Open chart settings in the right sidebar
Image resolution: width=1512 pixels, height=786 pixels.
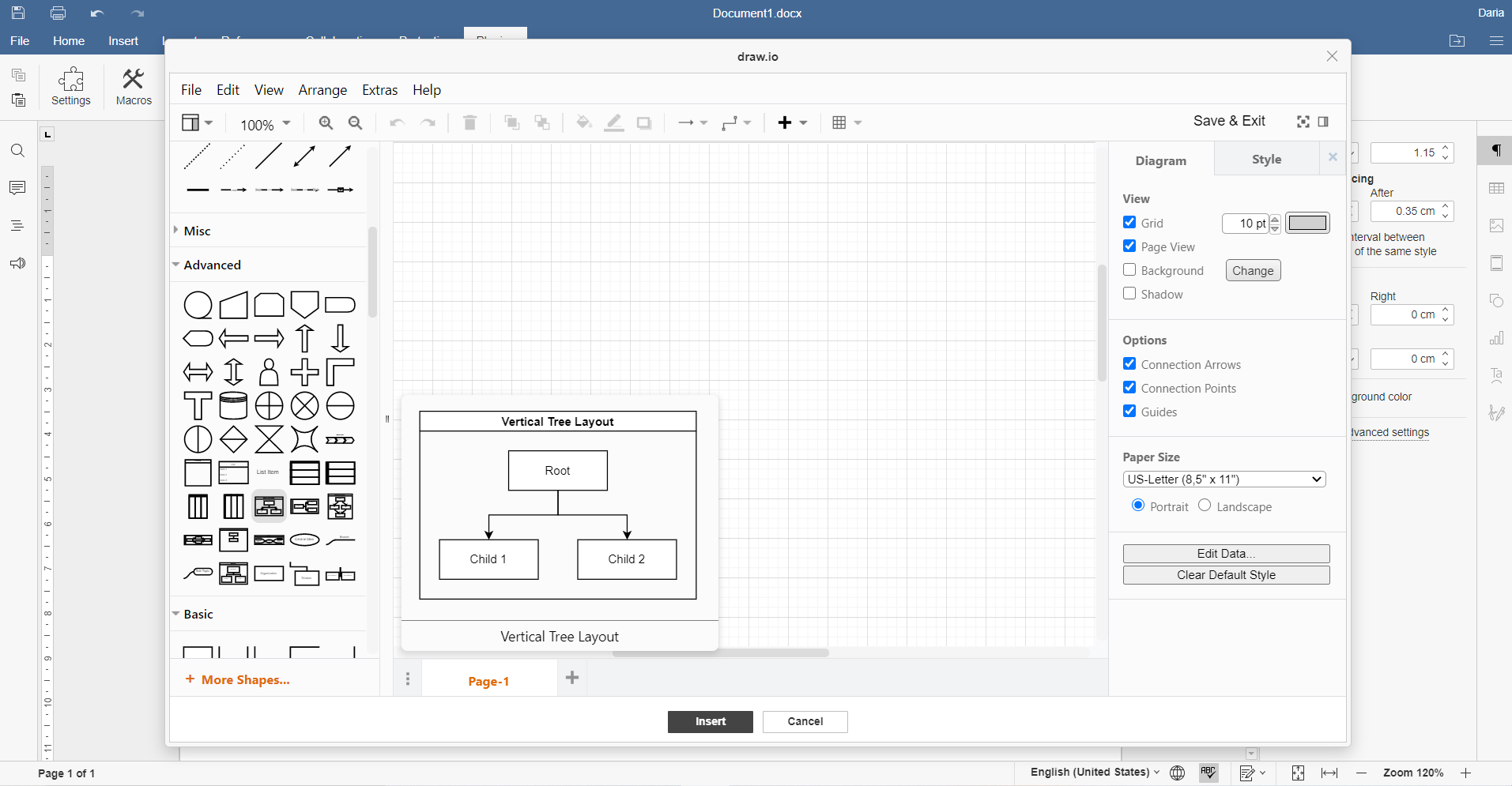coord(1496,338)
